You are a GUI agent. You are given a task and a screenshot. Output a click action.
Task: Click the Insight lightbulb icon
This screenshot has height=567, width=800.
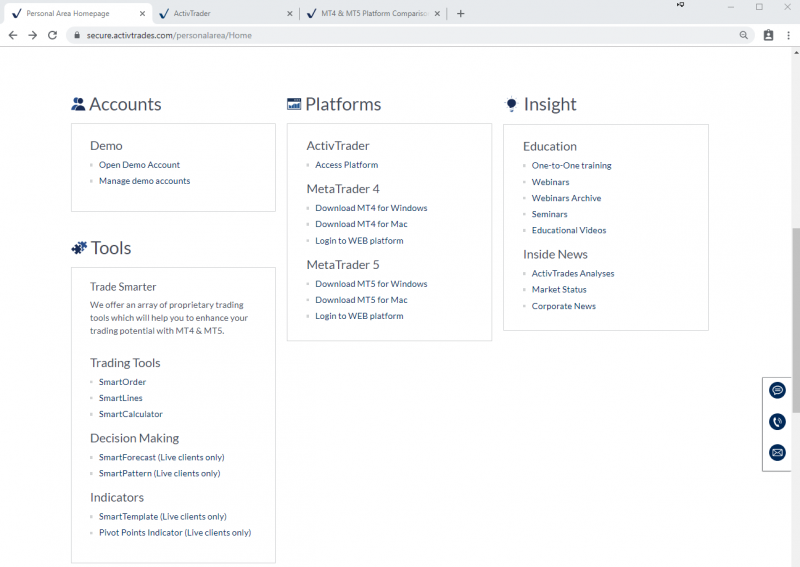[x=511, y=104]
